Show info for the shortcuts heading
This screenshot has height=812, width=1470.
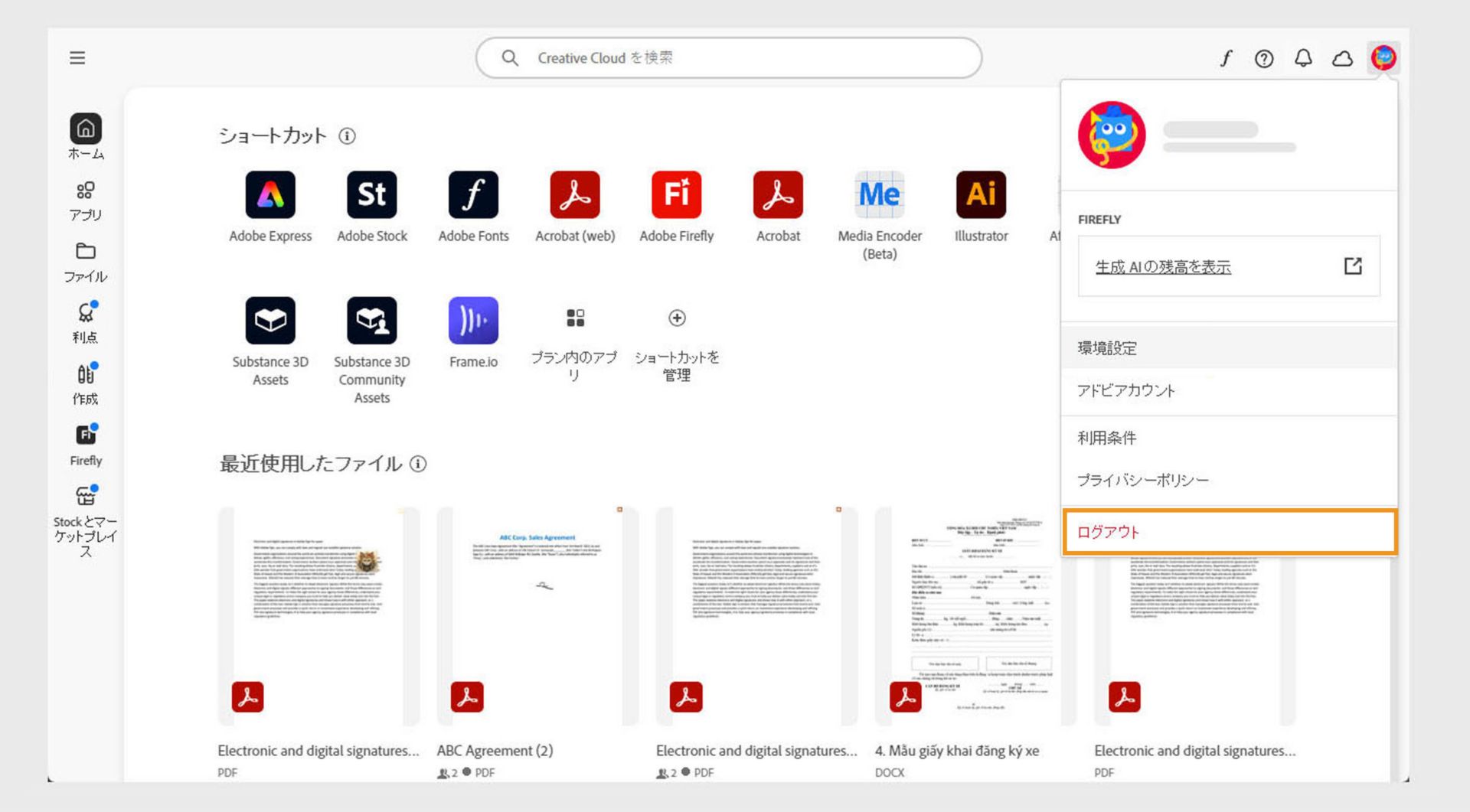[347, 136]
